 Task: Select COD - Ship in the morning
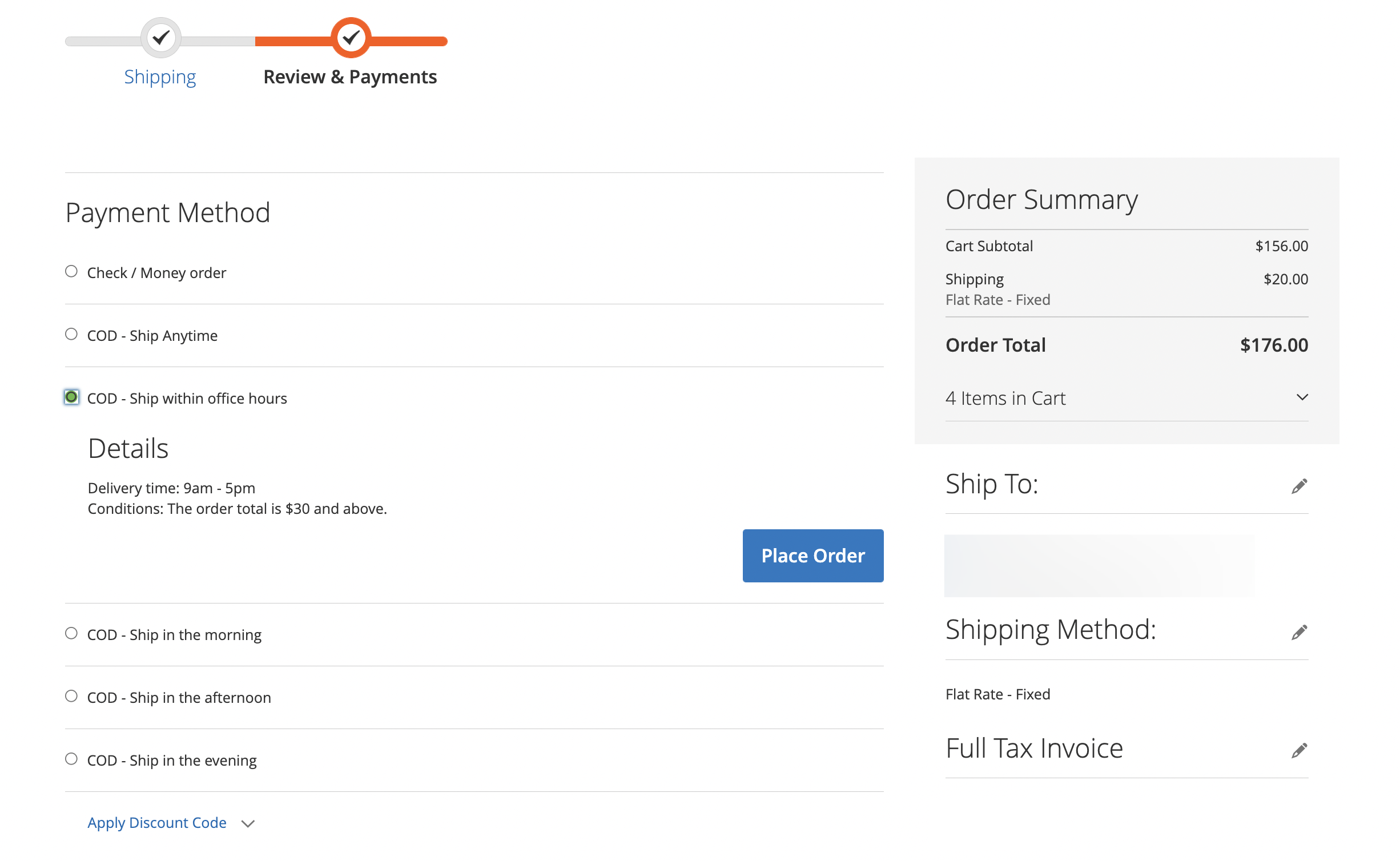(x=71, y=633)
